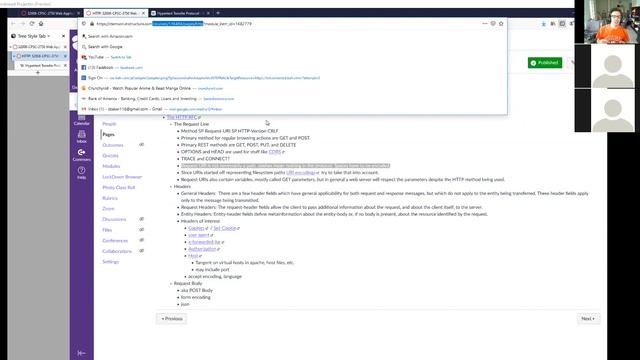The height and width of the screenshot is (360, 640).
Task: Click the hidden-eye icon next to Files
Action: (142, 229)
